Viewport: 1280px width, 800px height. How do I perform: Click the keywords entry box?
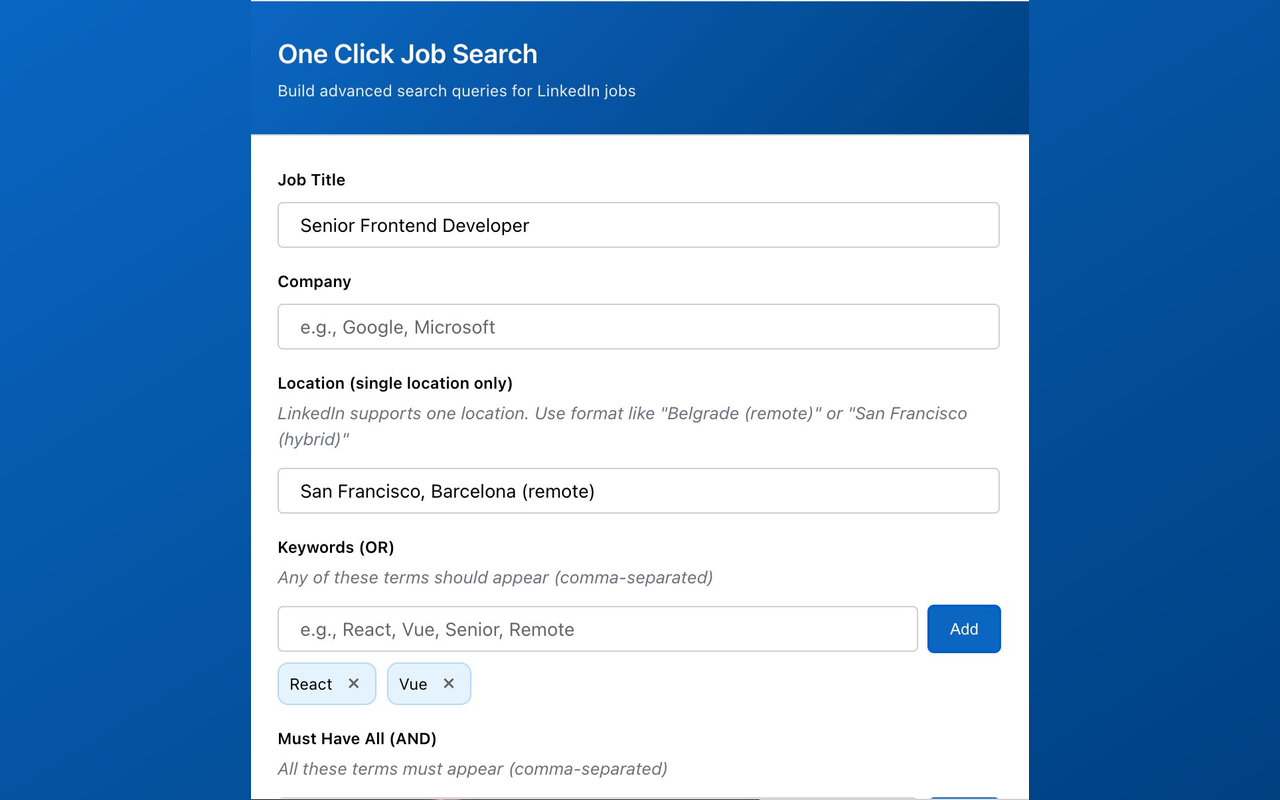point(597,628)
